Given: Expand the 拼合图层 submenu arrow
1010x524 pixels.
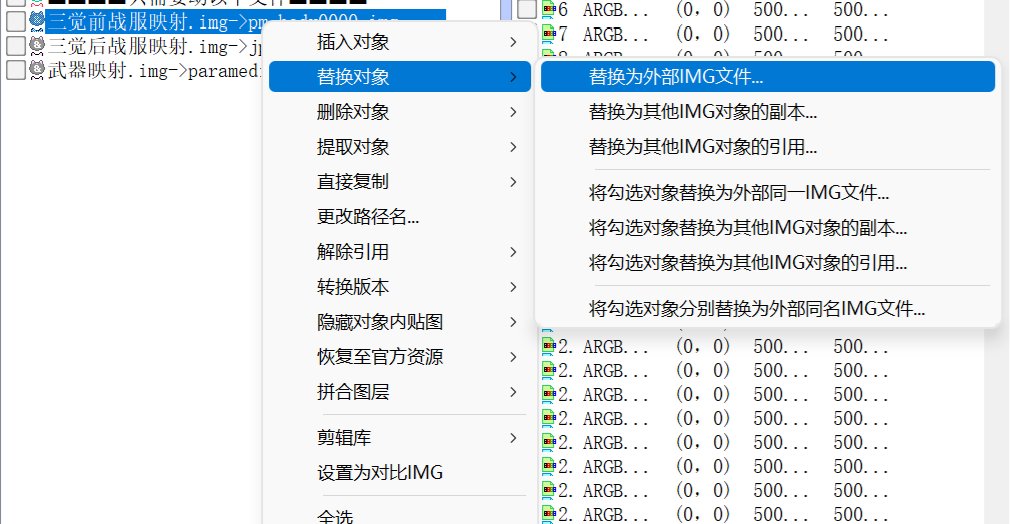Looking at the screenshot, I should 513,392.
